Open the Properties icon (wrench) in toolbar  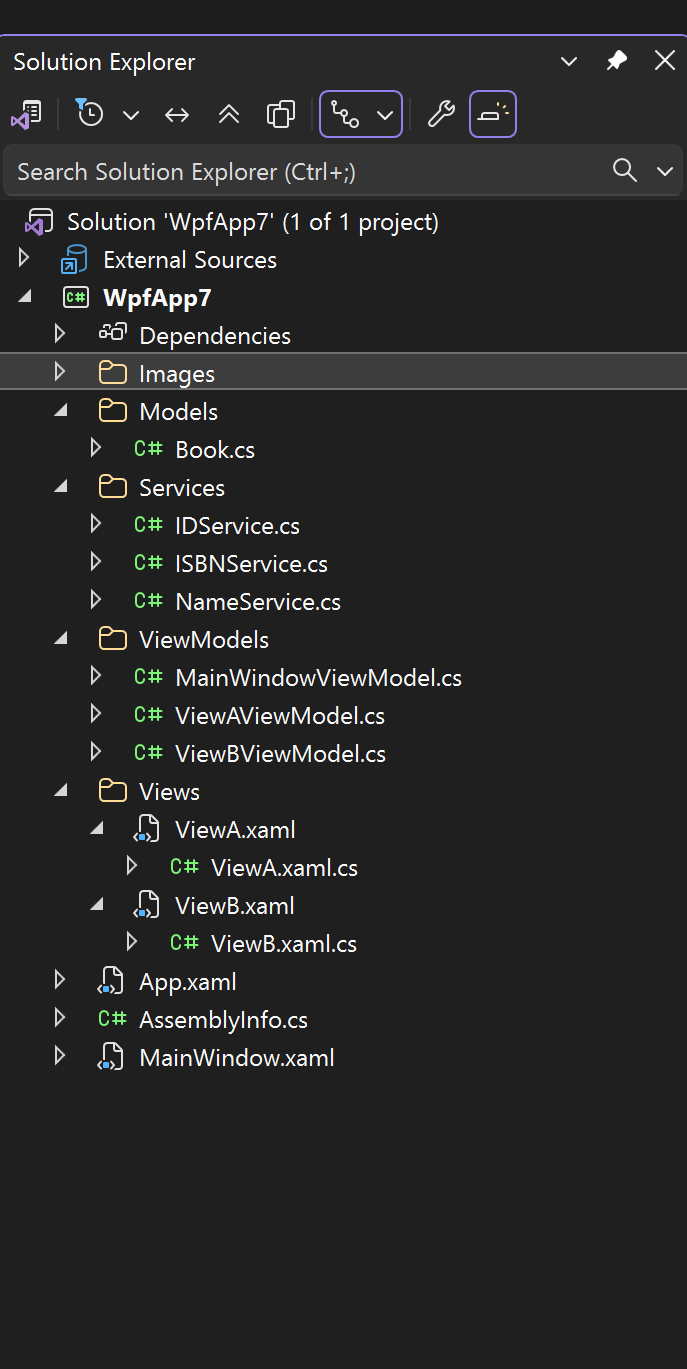tap(440, 113)
